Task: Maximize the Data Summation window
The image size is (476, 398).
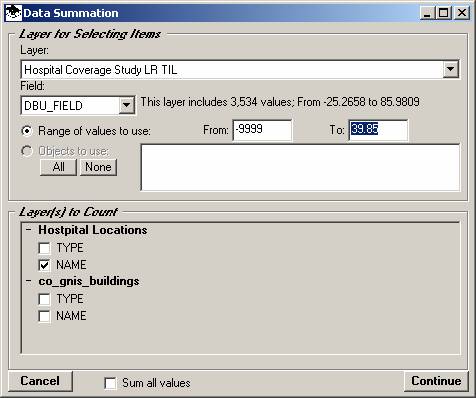Action: 444,13
